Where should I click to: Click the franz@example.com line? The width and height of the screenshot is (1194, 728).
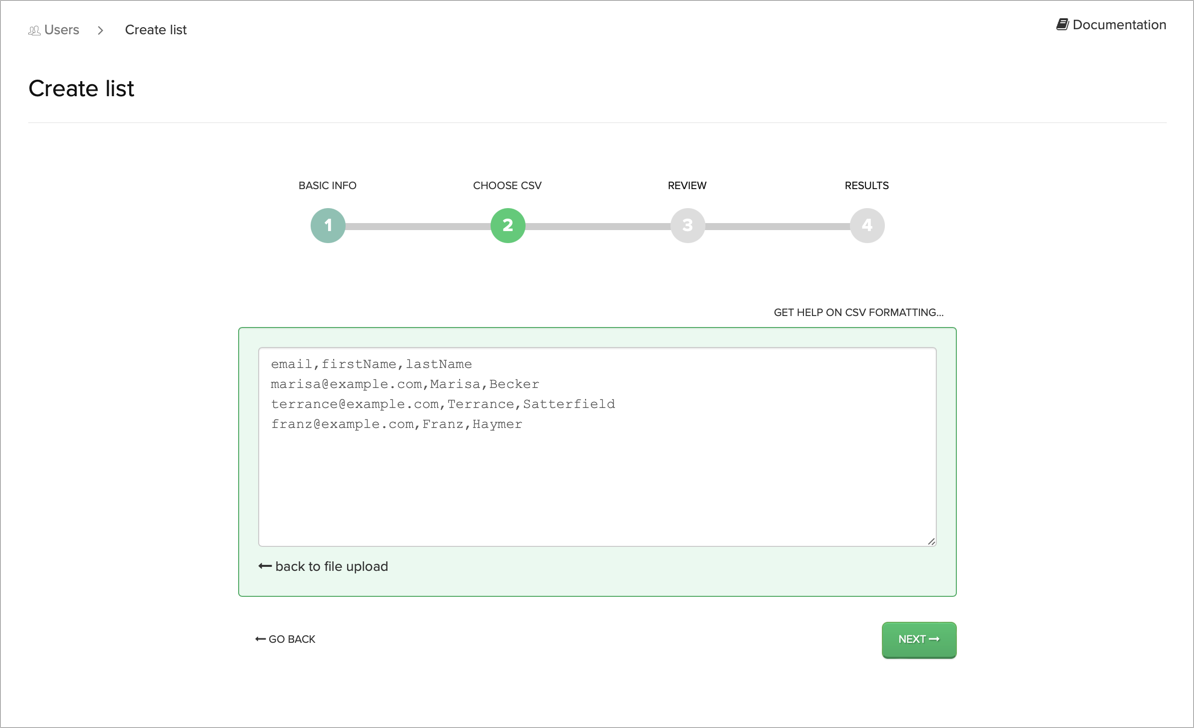(397, 424)
